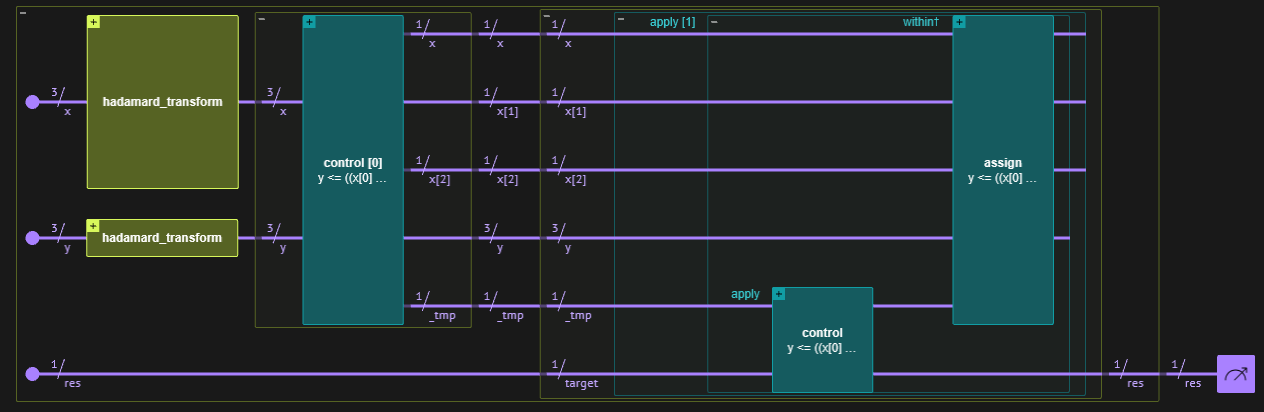The width and height of the screenshot is (1264, 412).
Task: Click the apply [1] label
Action: [672, 22]
